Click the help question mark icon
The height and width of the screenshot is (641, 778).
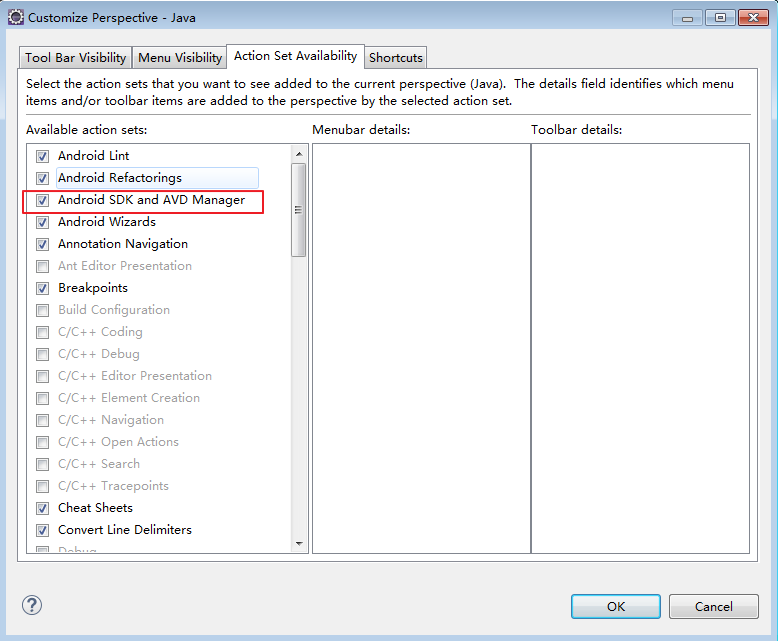pos(32,605)
